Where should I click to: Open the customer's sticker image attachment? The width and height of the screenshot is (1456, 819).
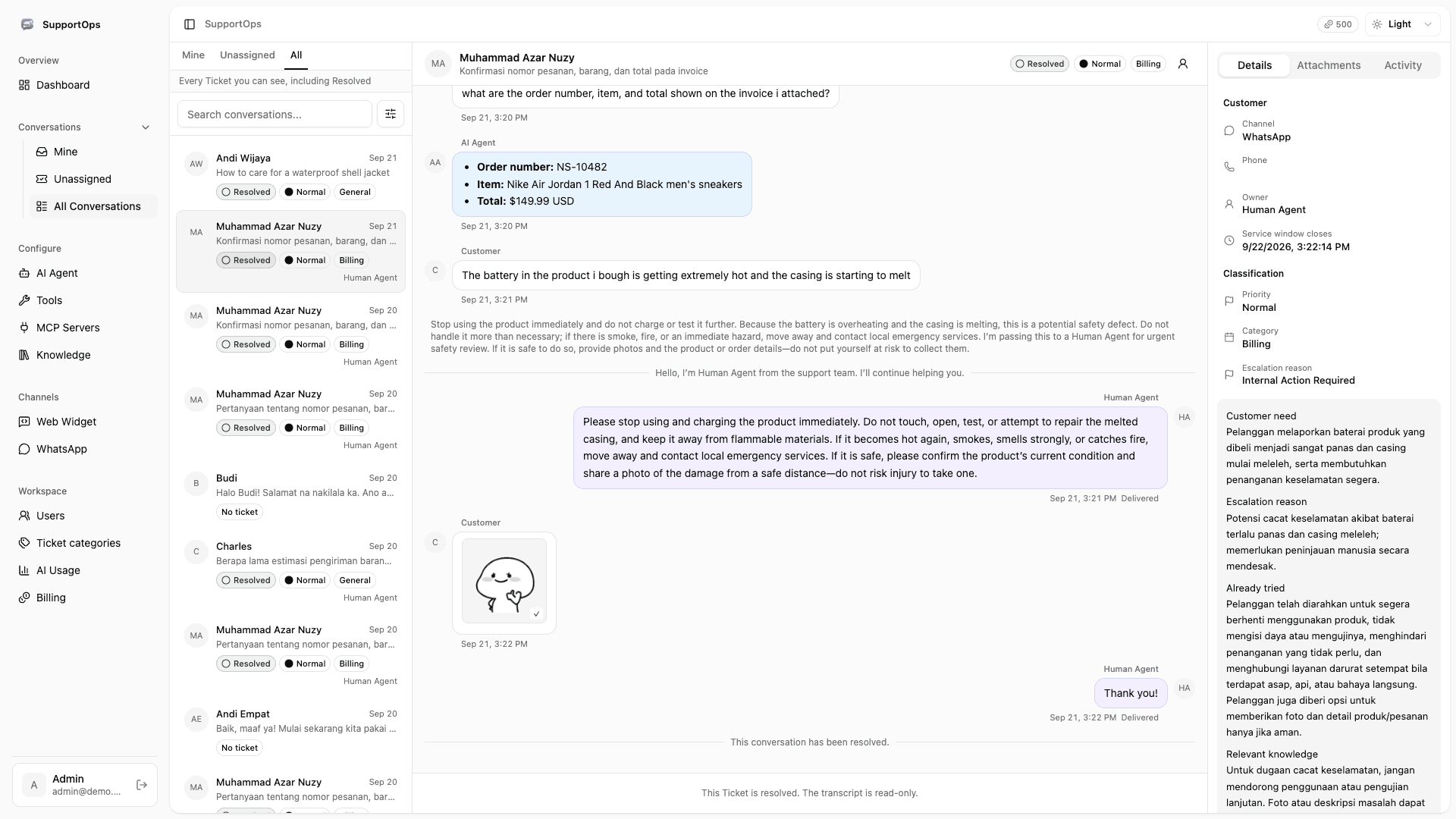(x=504, y=581)
